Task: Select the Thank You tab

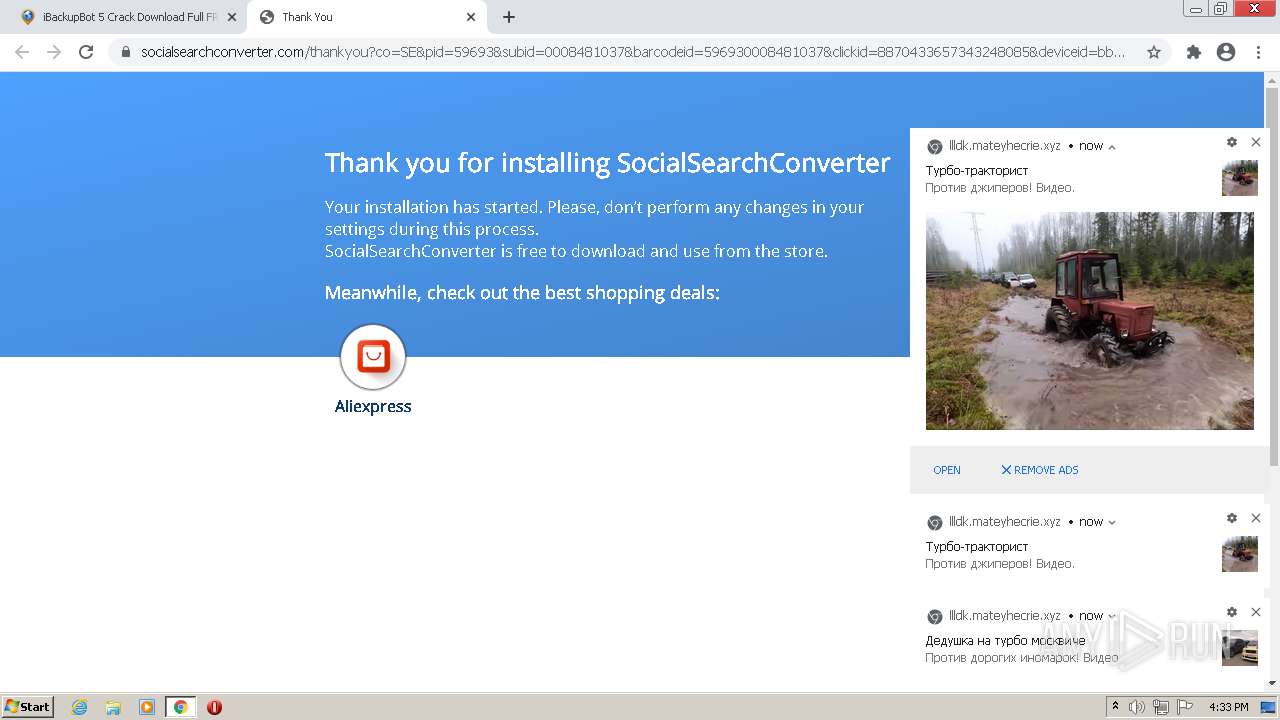Action: (x=367, y=17)
